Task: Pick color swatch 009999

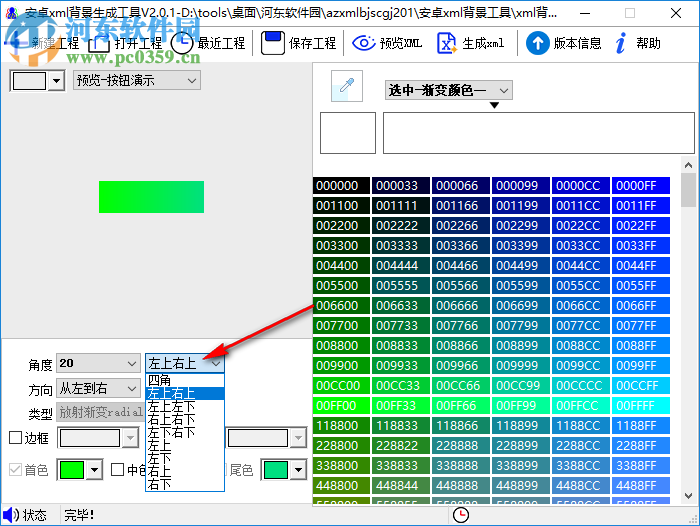Action: coord(521,365)
